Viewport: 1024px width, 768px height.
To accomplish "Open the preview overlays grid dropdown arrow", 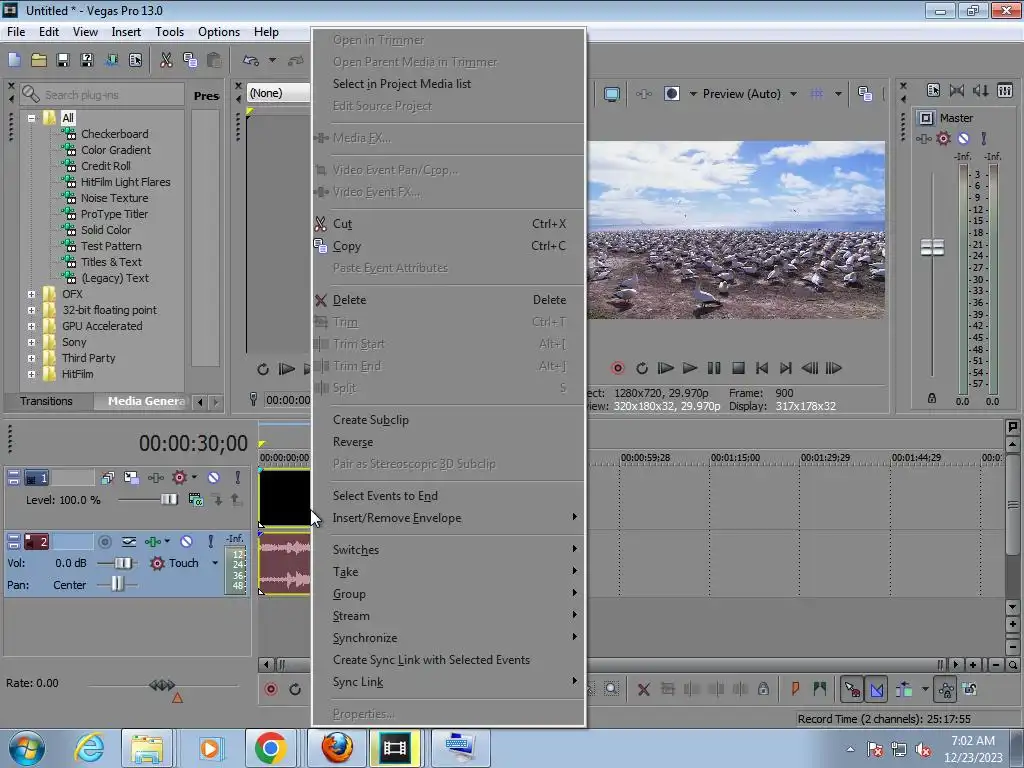I will pos(838,94).
